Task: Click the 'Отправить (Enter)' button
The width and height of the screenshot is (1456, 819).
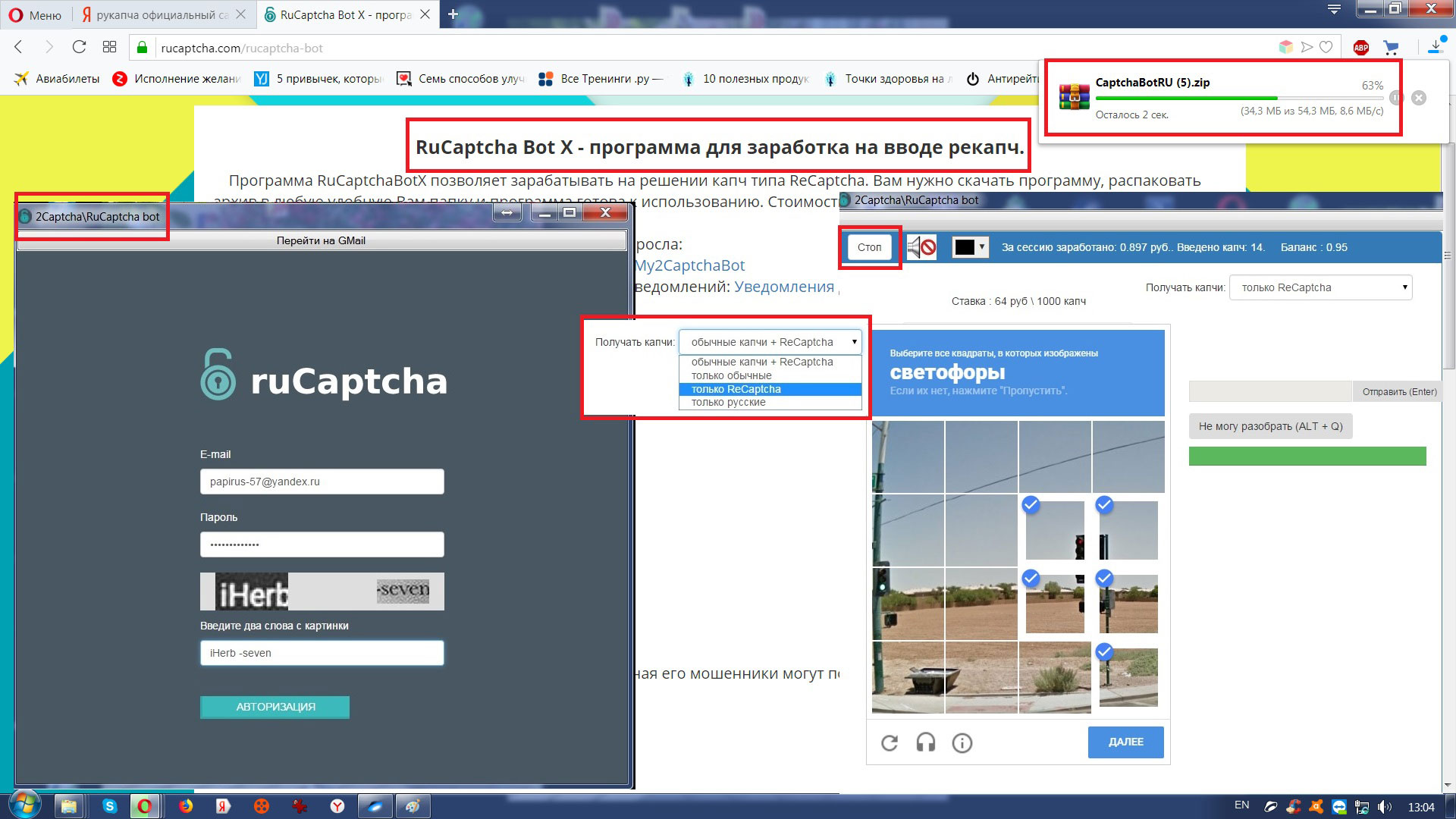Action: (1399, 392)
